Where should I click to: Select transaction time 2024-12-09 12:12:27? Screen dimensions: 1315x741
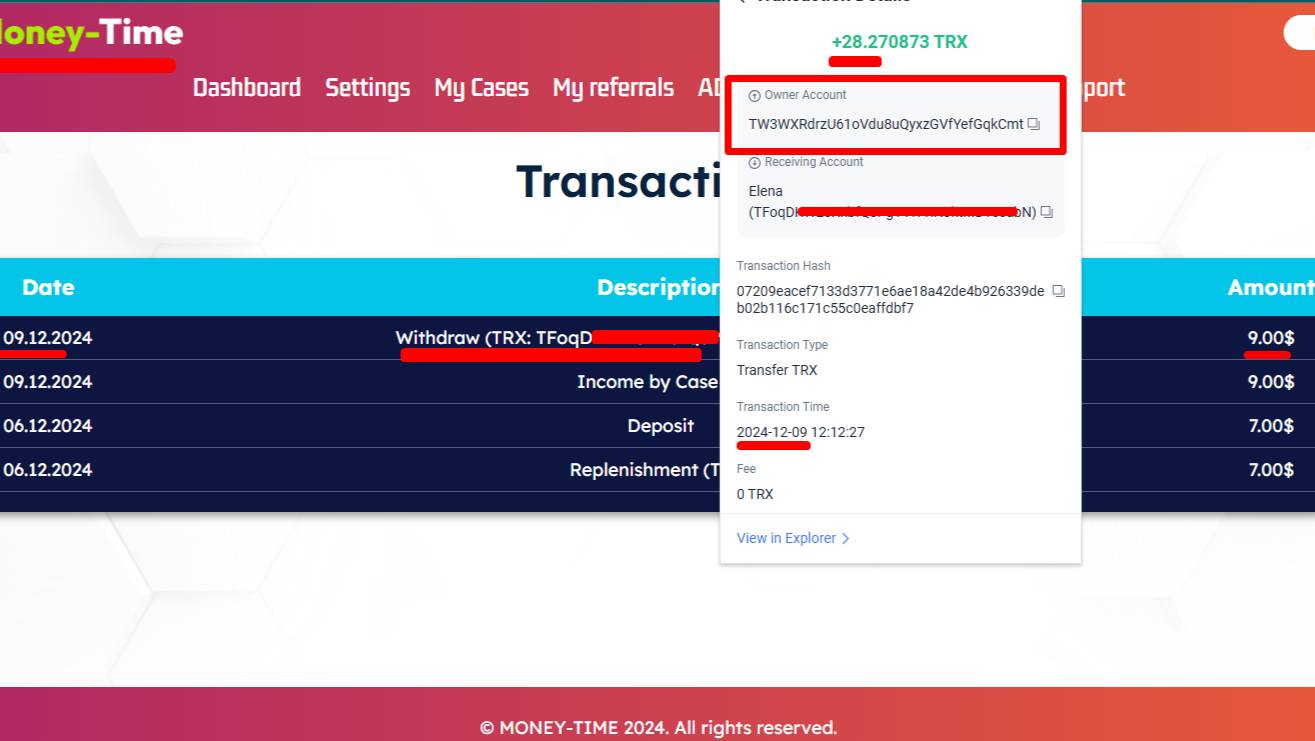801,432
